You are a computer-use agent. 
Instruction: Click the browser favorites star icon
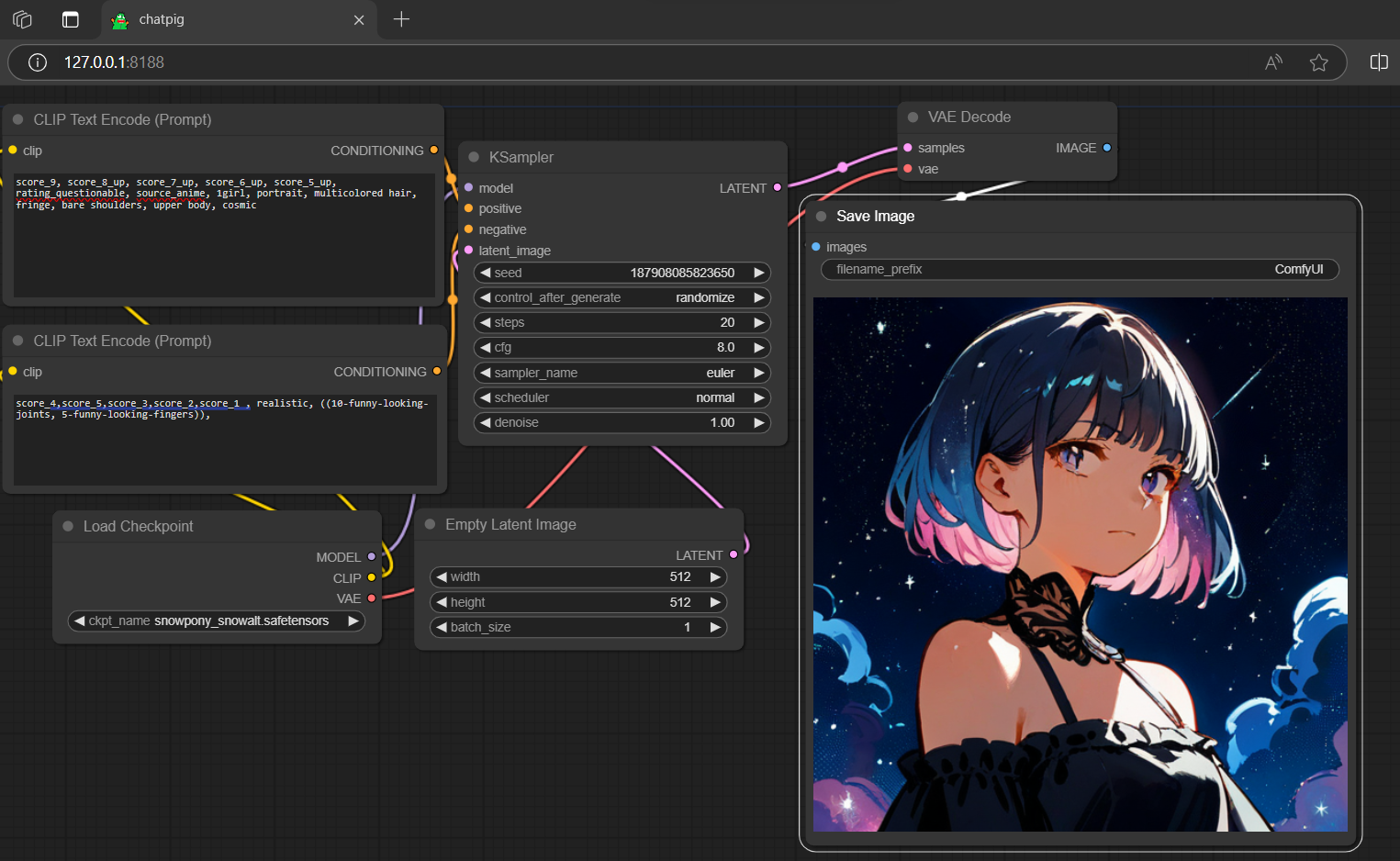1318,62
